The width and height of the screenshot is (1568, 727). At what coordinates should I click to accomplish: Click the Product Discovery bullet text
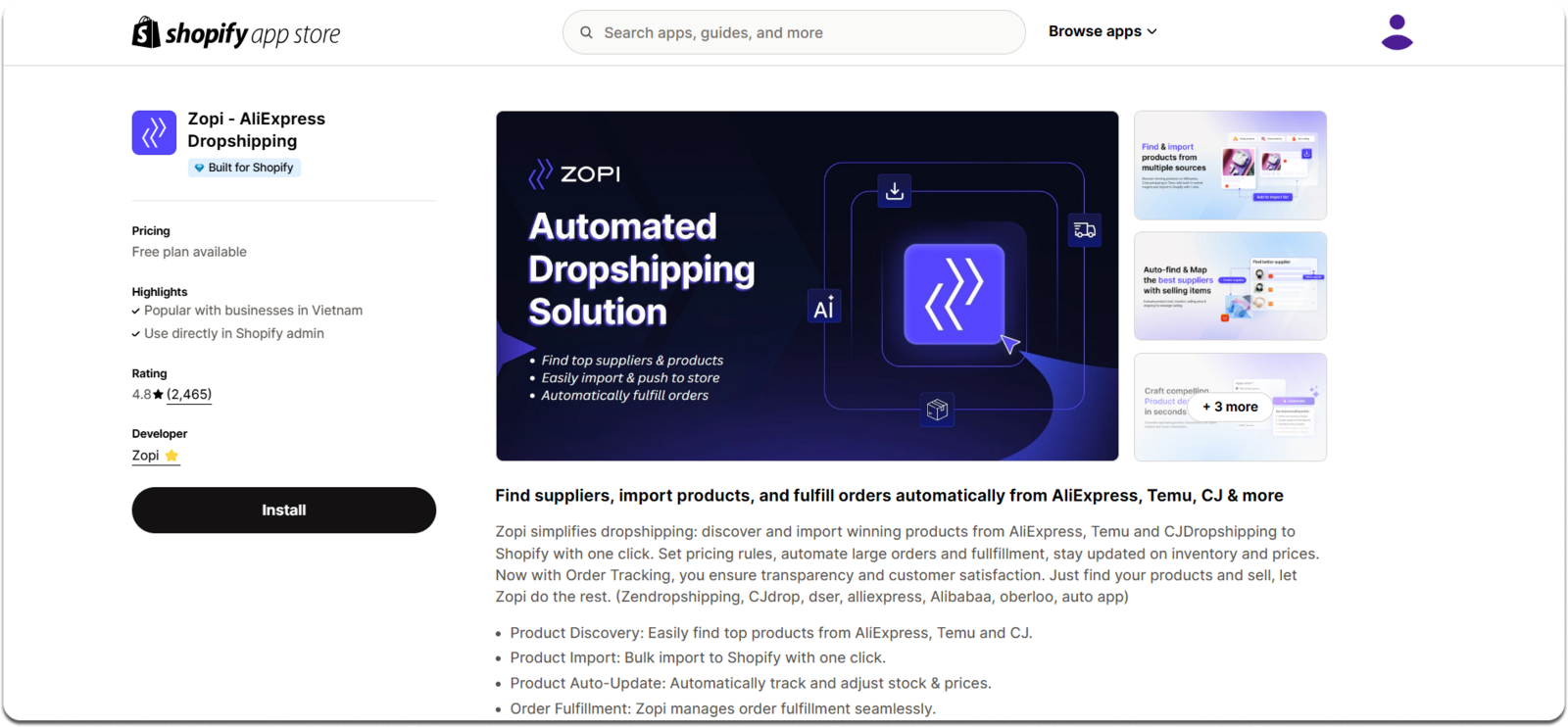(771, 633)
